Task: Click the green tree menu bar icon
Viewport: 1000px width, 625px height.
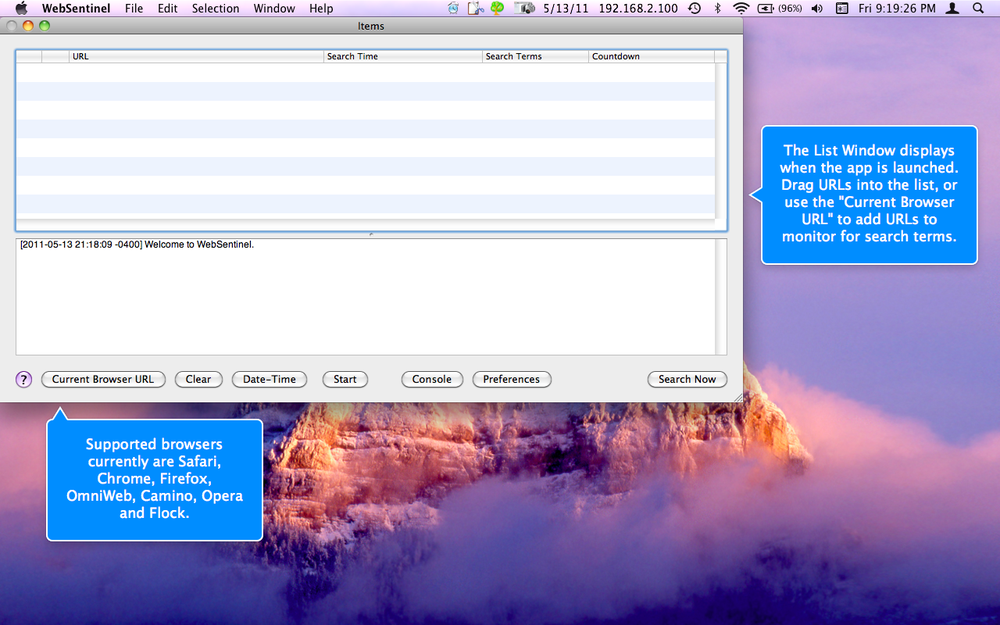Action: 497,8
